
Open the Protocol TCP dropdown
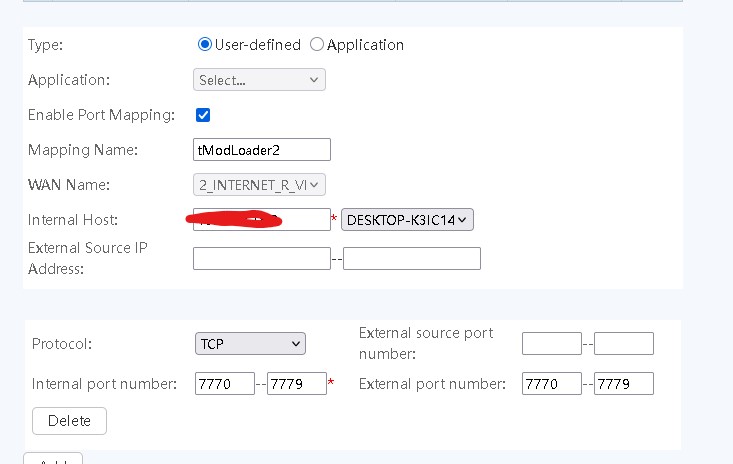[x=250, y=344]
